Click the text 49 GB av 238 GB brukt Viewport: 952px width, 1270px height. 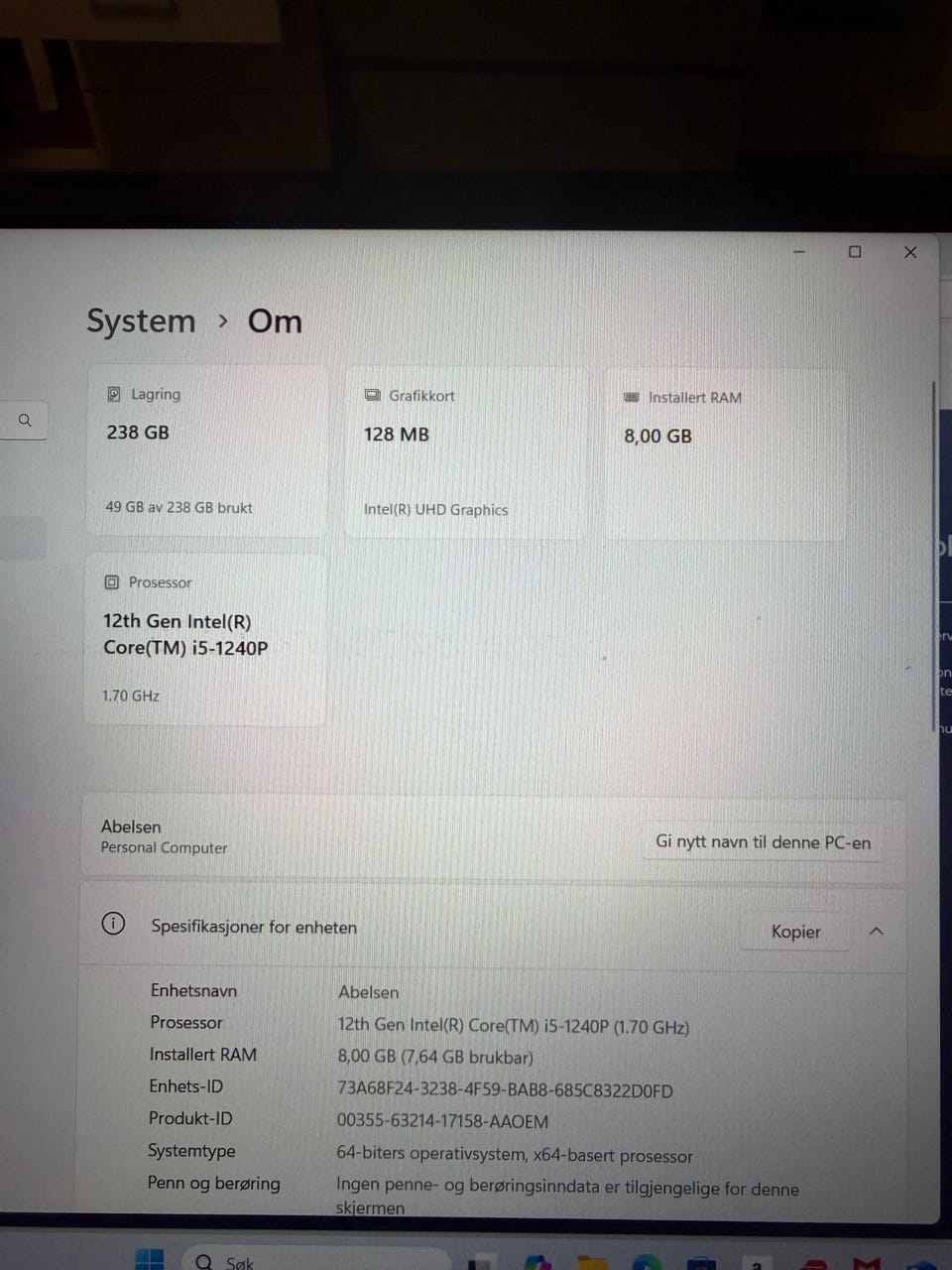coord(178,507)
